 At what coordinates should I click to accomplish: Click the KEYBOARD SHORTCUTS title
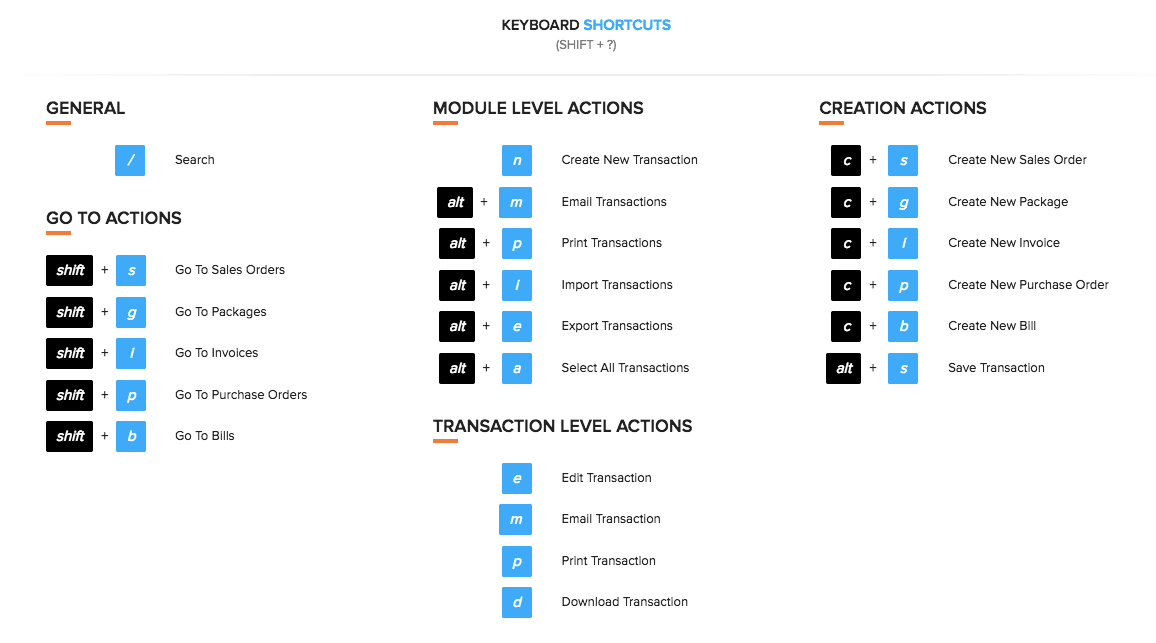(x=586, y=23)
